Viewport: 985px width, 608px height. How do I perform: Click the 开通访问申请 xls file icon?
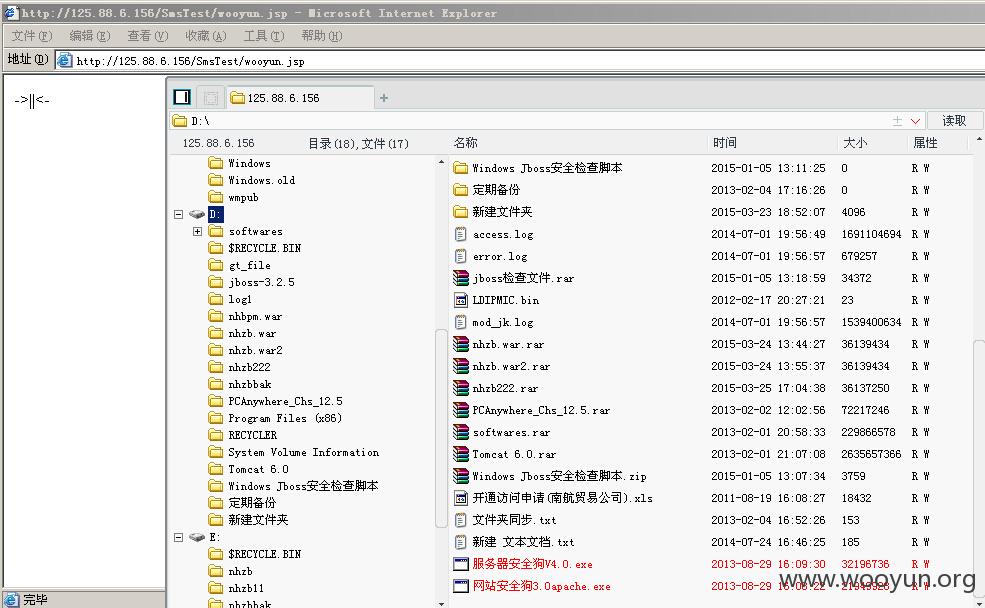(460, 498)
